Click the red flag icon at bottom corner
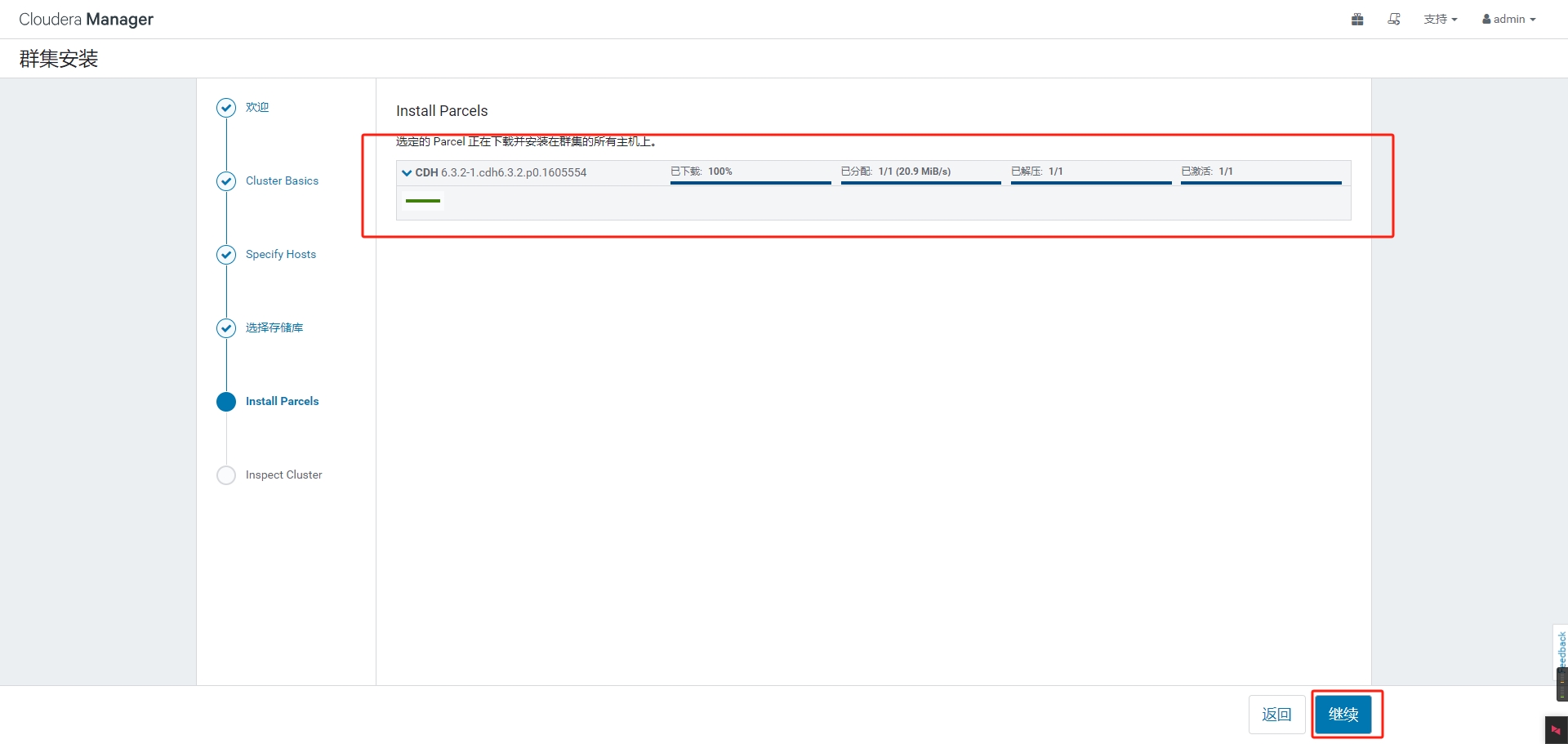 pyautogui.click(x=1556, y=730)
